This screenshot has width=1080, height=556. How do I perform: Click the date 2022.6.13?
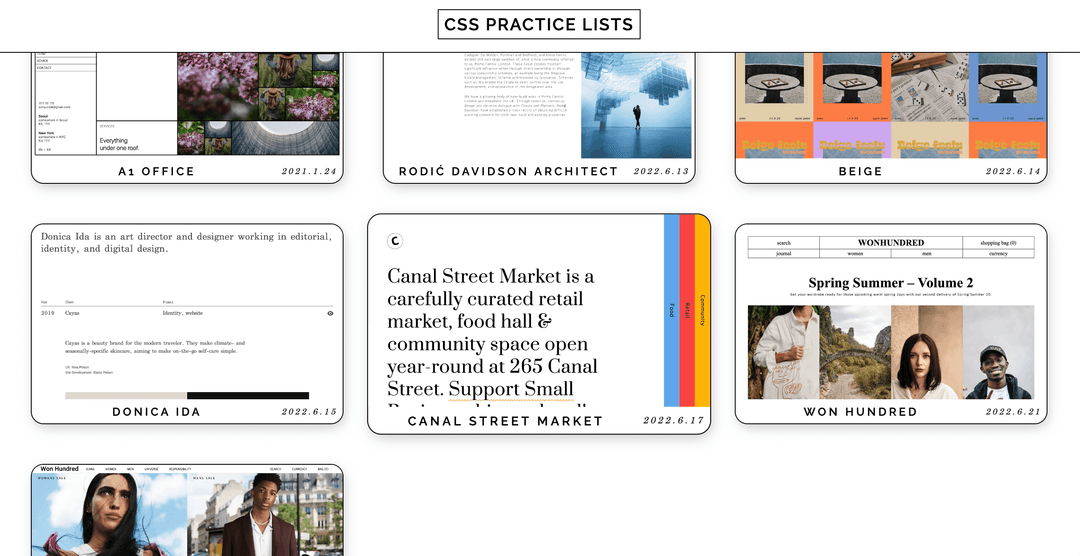coord(661,172)
